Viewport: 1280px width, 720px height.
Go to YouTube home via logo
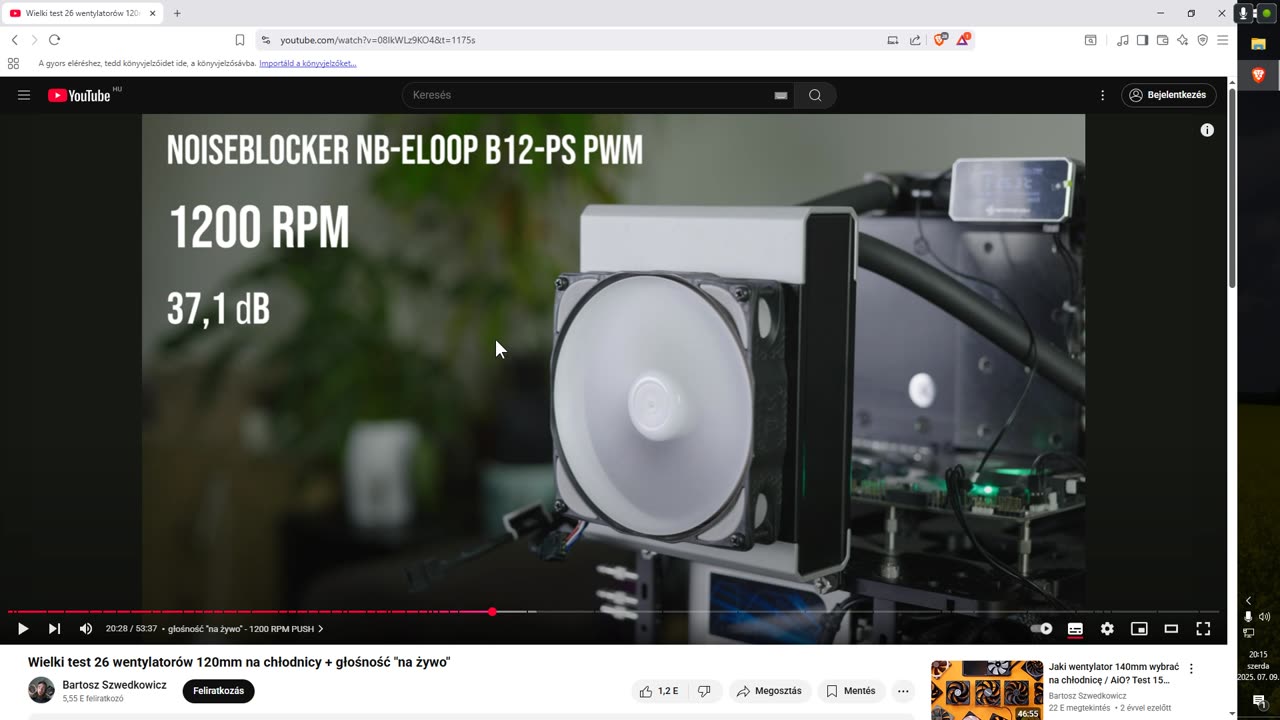pyautogui.click(x=79, y=95)
